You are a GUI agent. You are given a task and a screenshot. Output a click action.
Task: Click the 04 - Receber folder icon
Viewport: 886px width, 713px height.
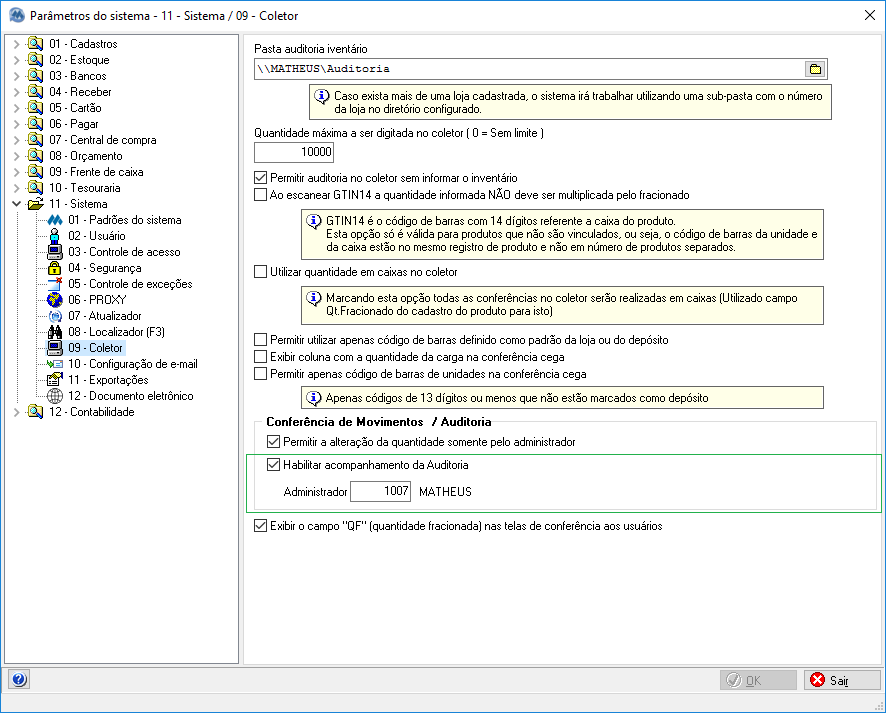pos(35,92)
